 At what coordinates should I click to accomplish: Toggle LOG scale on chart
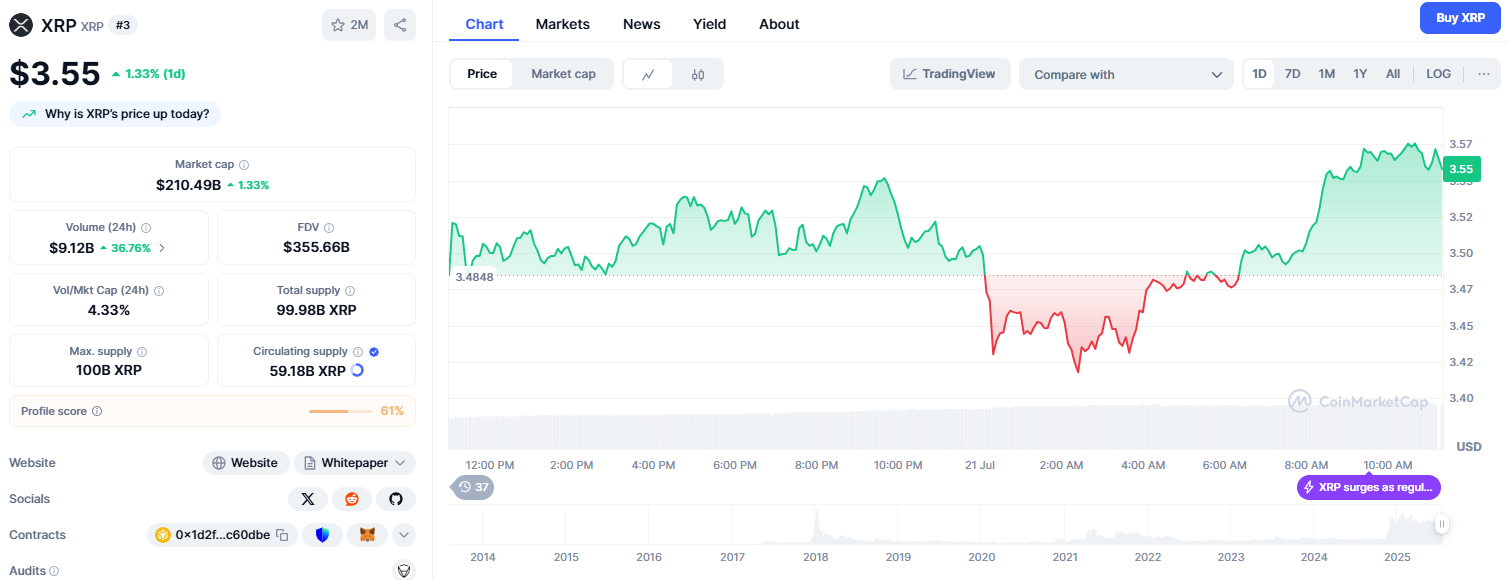[1438, 74]
